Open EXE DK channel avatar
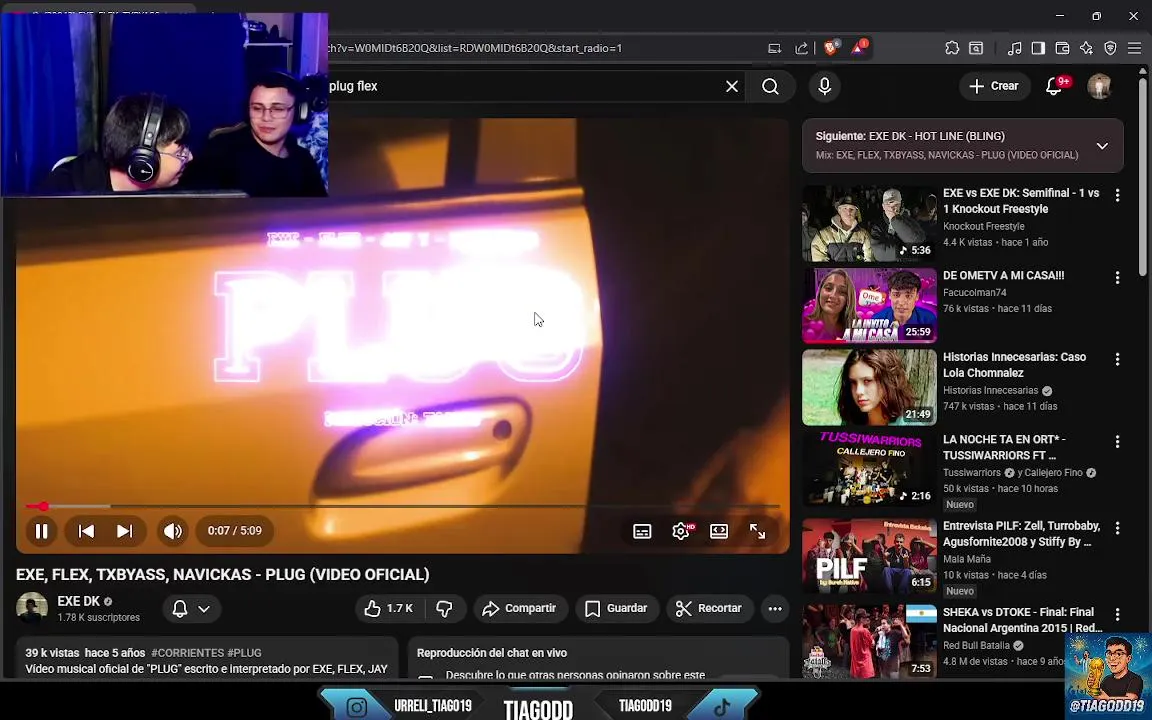The width and height of the screenshot is (1152, 720). tap(32, 608)
